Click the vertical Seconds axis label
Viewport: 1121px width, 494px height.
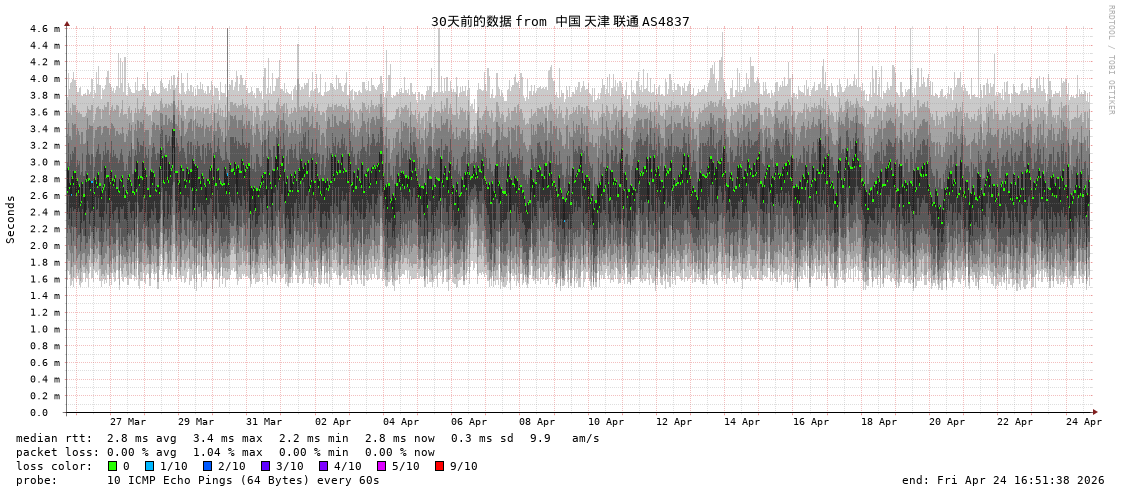click(11, 219)
